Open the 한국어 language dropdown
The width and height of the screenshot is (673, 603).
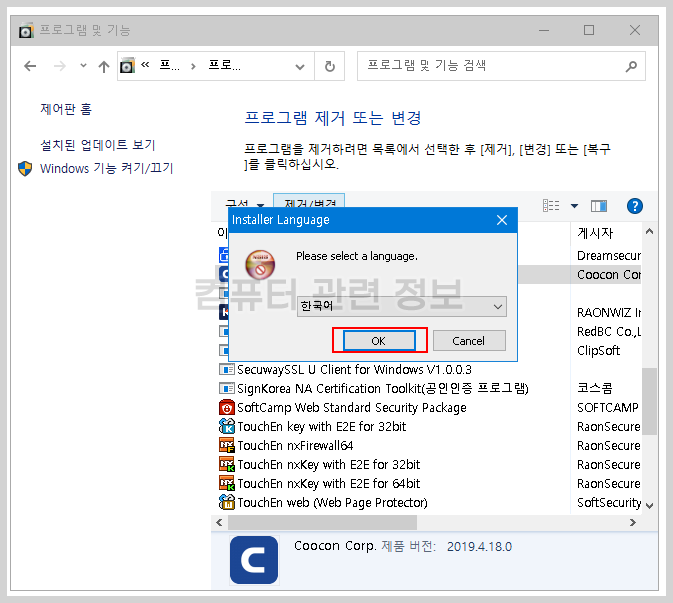[401, 306]
